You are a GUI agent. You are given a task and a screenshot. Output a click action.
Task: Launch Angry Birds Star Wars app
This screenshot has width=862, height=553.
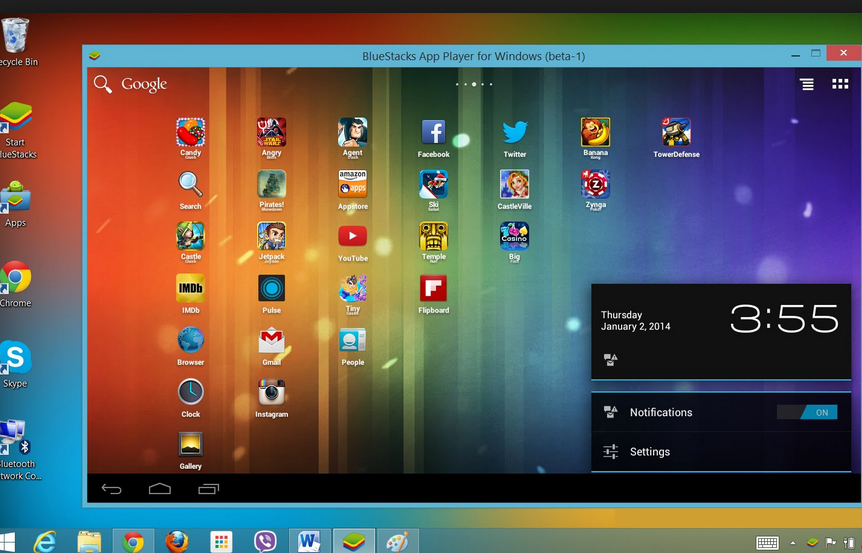(x=271, y=132)
